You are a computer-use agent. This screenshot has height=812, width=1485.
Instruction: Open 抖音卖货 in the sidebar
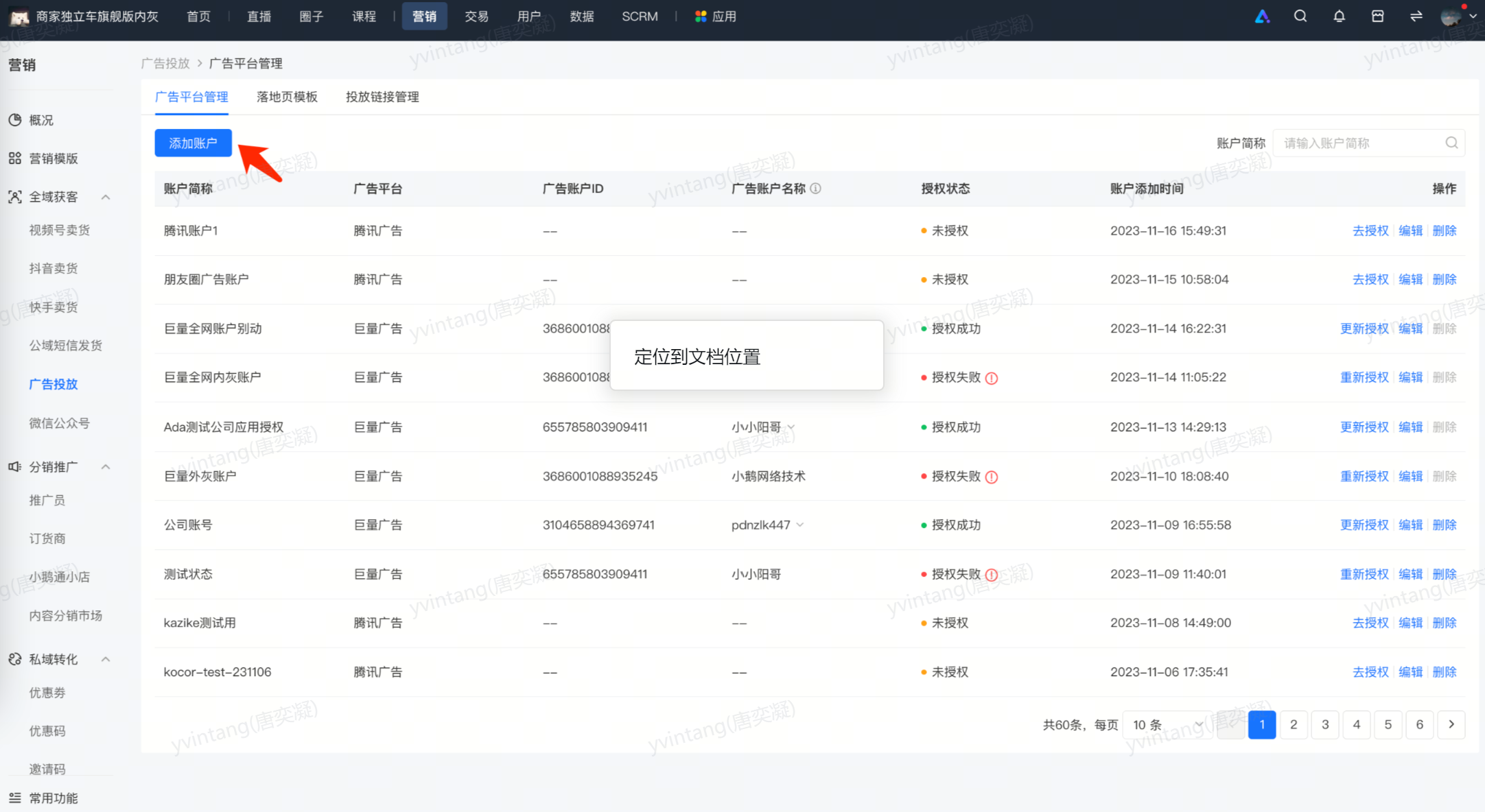click(54, 268)
